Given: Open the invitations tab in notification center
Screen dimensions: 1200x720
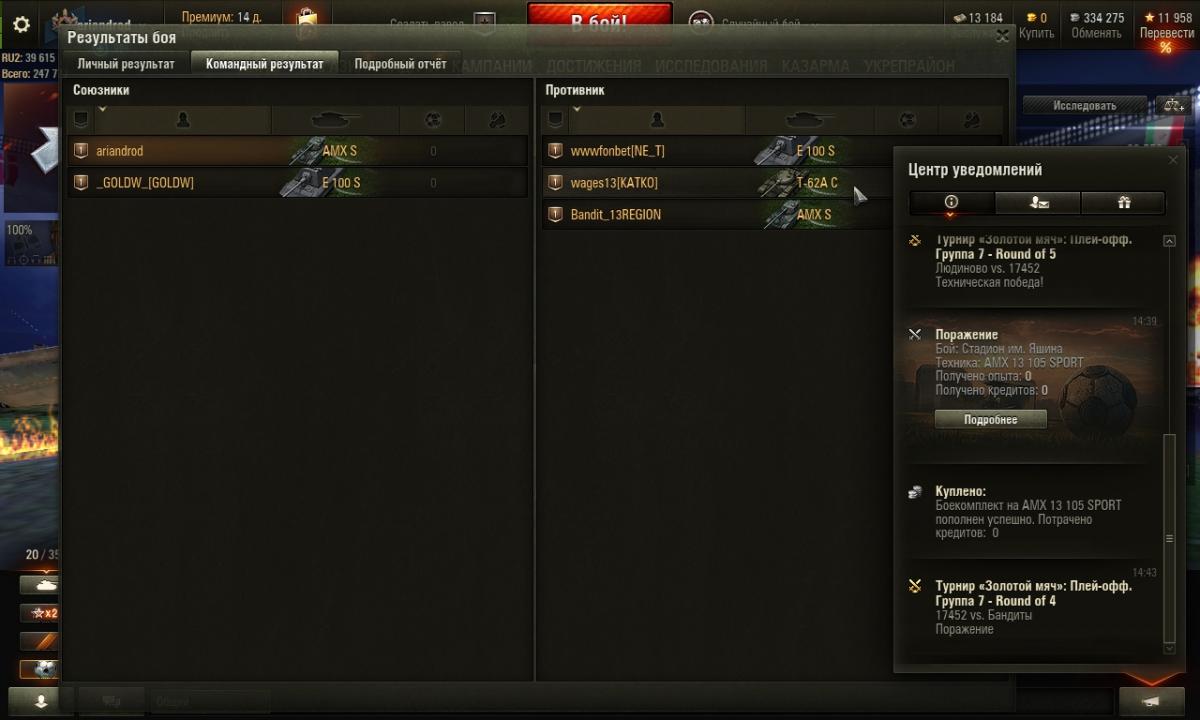Looking at the screenshot, I should (1038, 202).
